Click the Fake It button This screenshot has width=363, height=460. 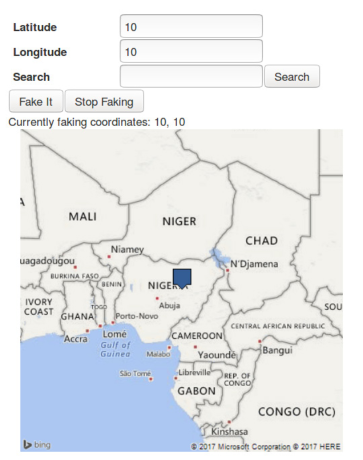(36, 101)
